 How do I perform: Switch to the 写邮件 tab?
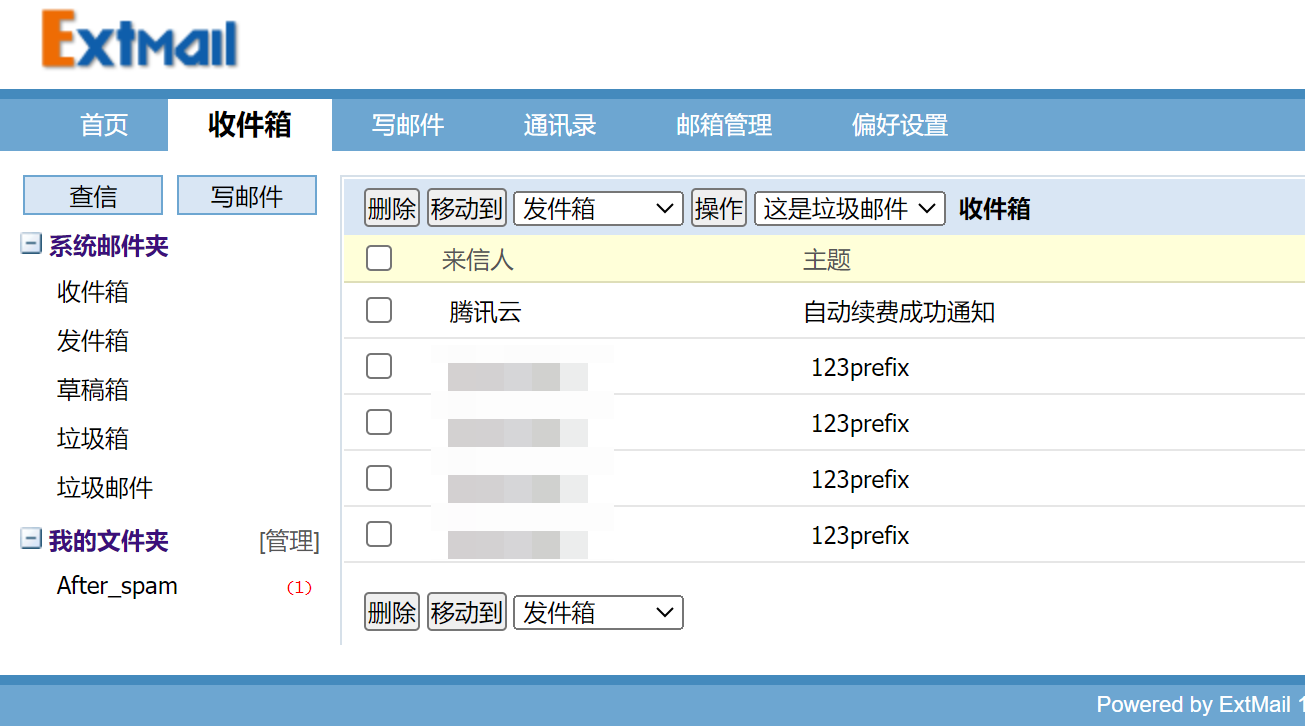tap(408, 125)
